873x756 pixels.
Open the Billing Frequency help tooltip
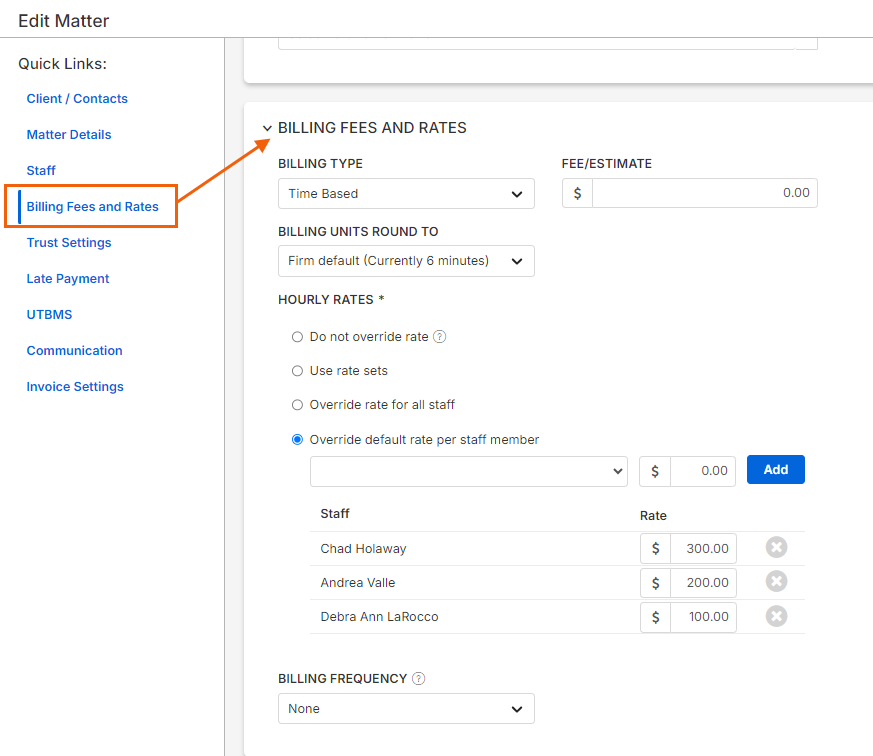(x=418, y=679)
